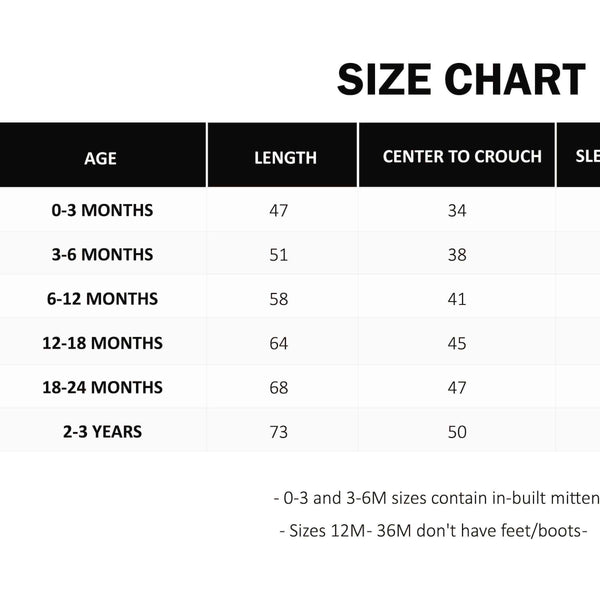Select the 18-24 MONTHS row label

(x=102, y=387)
